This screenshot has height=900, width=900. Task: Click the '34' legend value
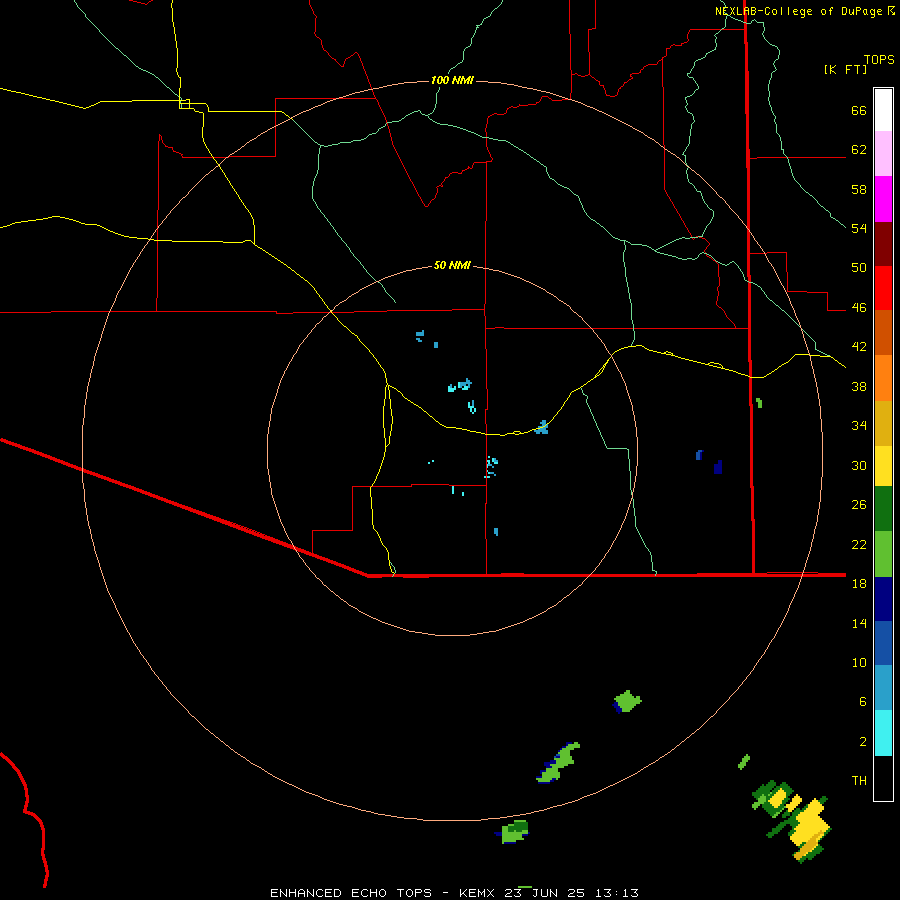coord(859,426)
